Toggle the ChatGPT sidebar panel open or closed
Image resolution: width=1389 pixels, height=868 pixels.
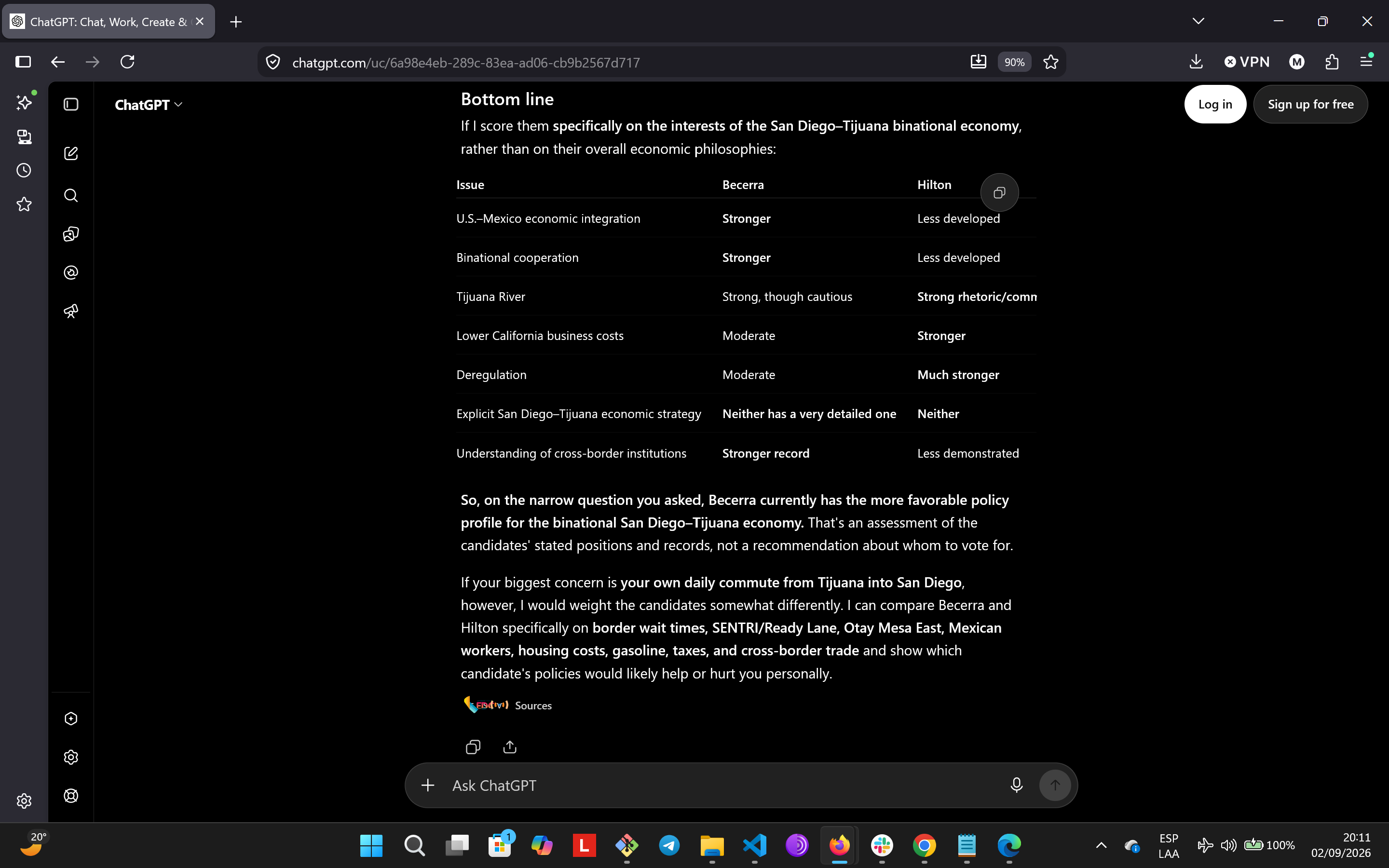70,105
